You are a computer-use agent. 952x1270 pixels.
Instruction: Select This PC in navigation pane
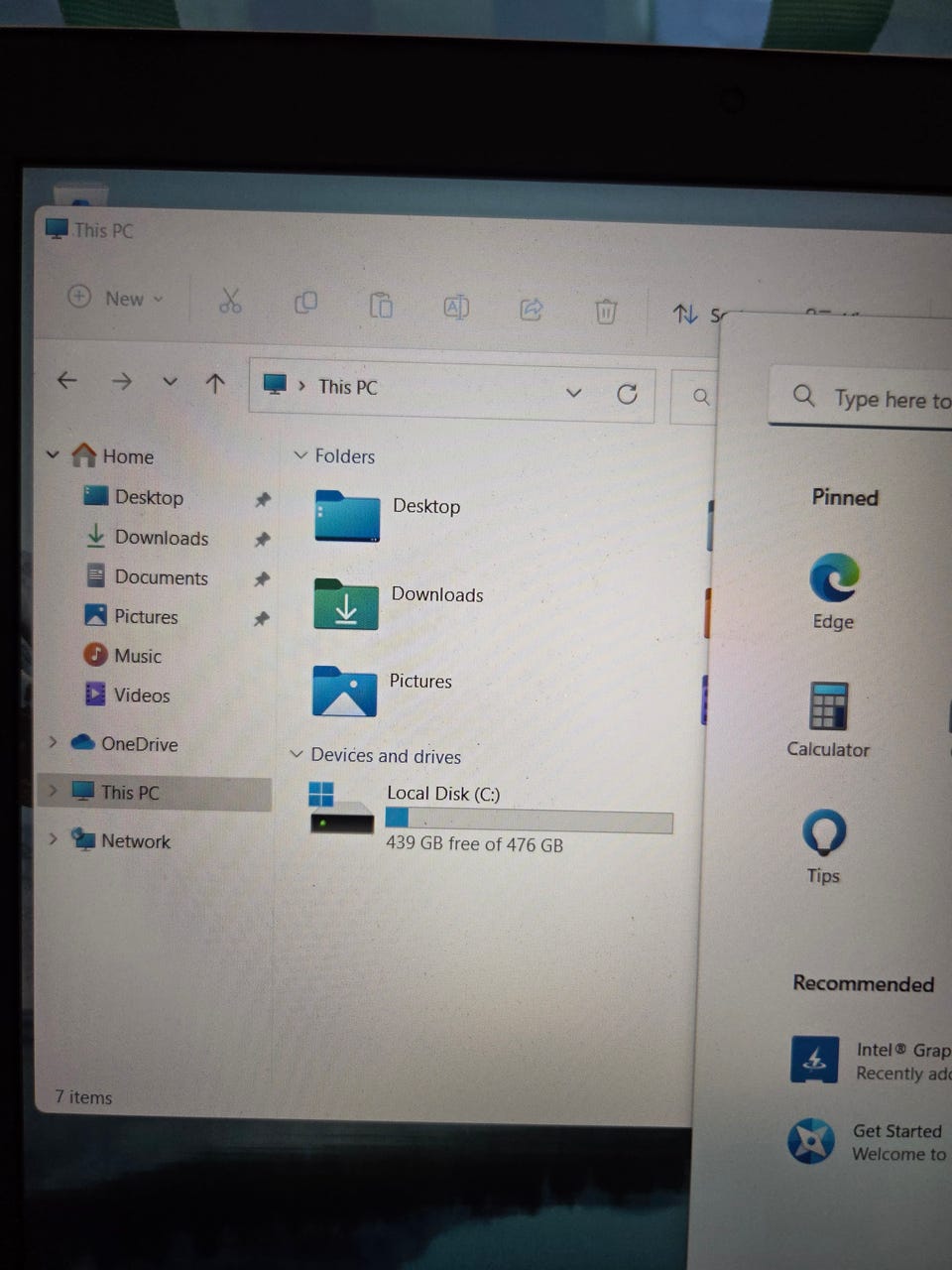tap(116, 792)
